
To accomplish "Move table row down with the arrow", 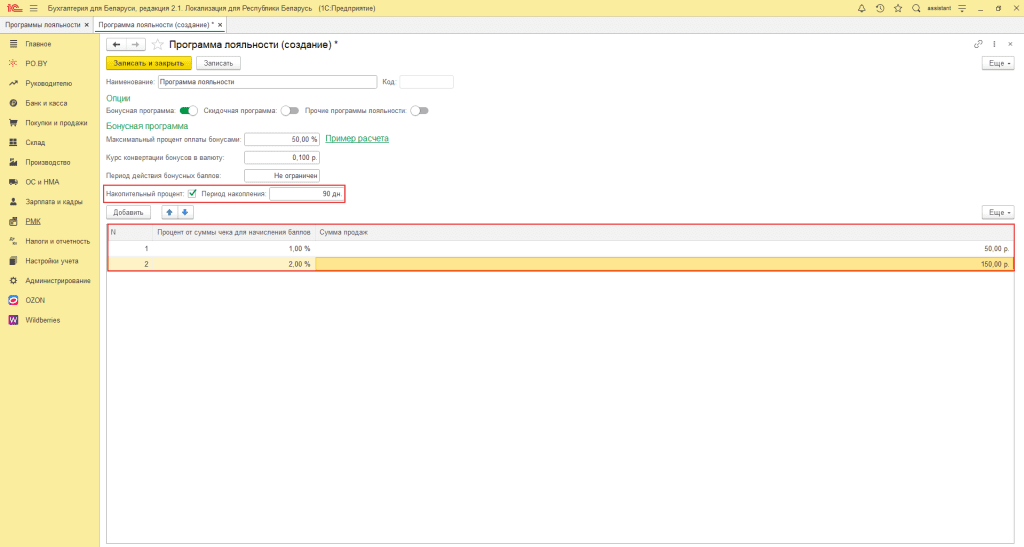I will click(185, 212).
